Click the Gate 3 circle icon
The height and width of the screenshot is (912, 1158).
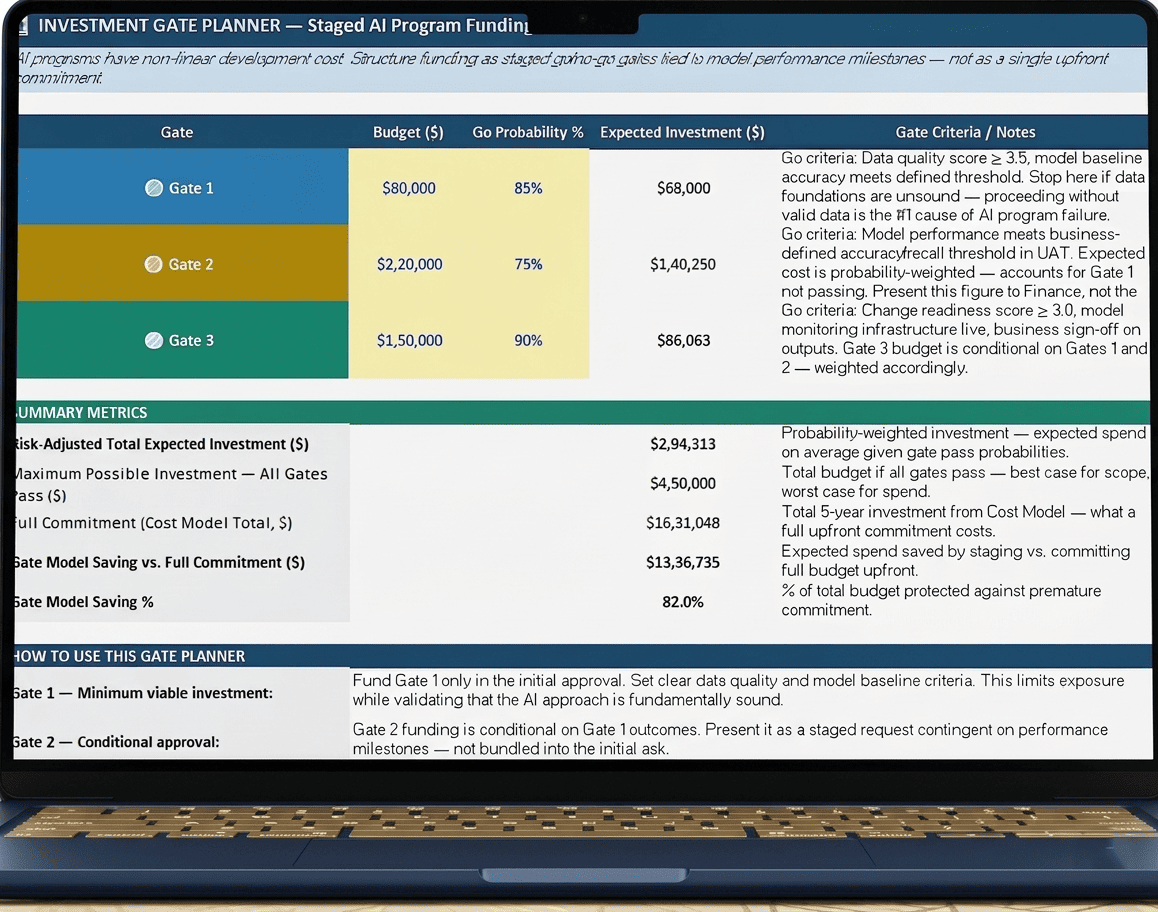coord(154,340)
